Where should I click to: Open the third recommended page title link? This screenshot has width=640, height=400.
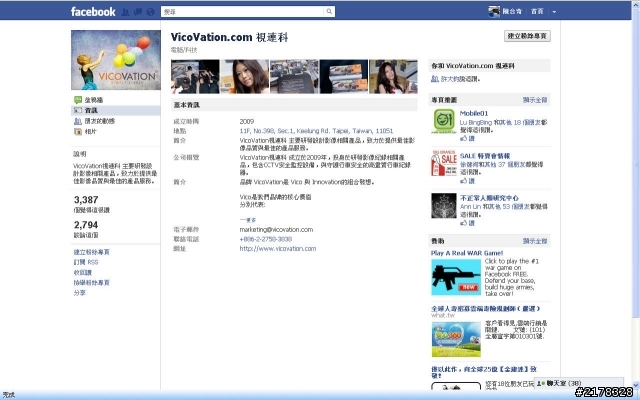489,198
